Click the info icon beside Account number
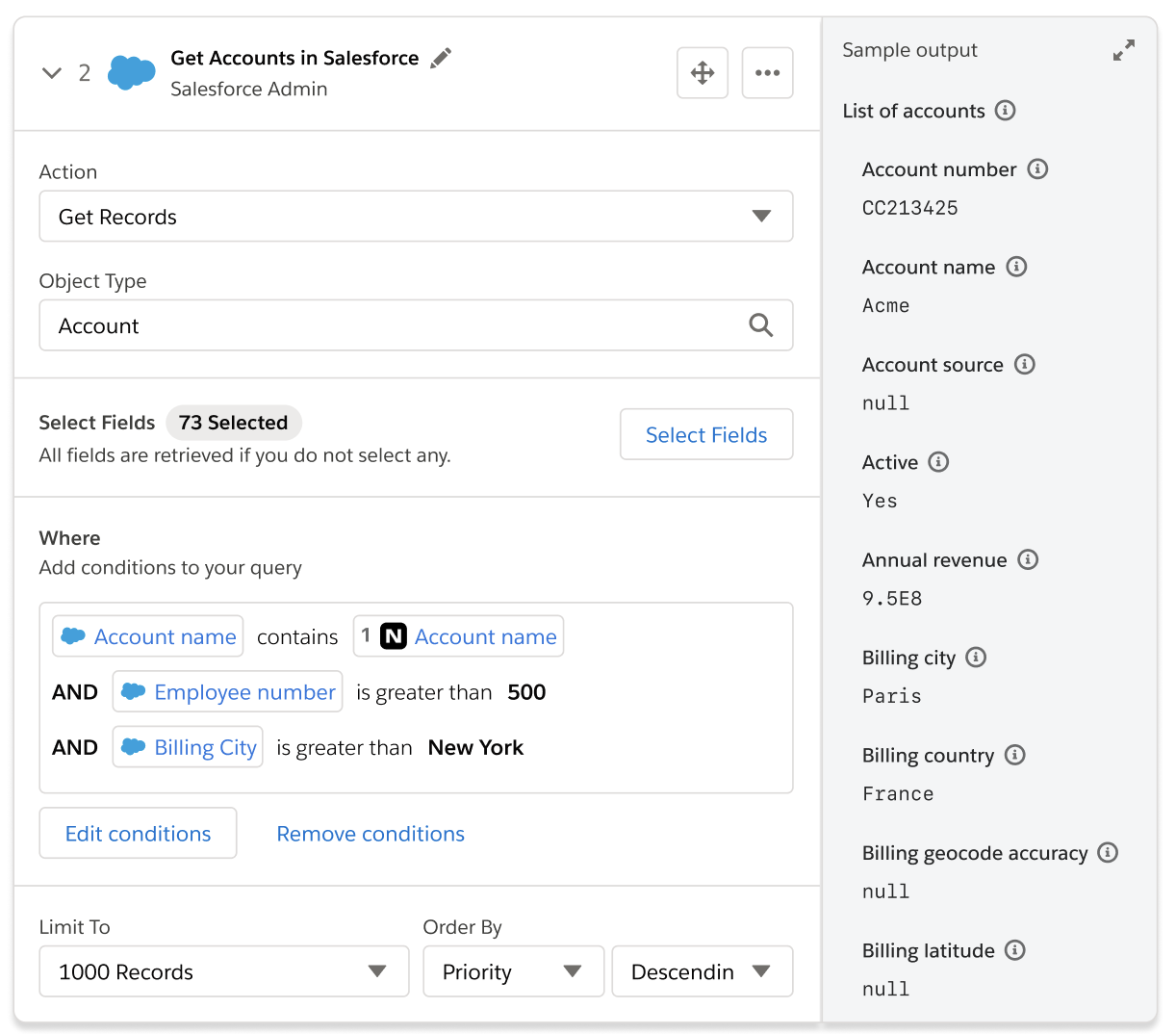This screenshot has height=1034, width=1176. [x=1037, y=168]
